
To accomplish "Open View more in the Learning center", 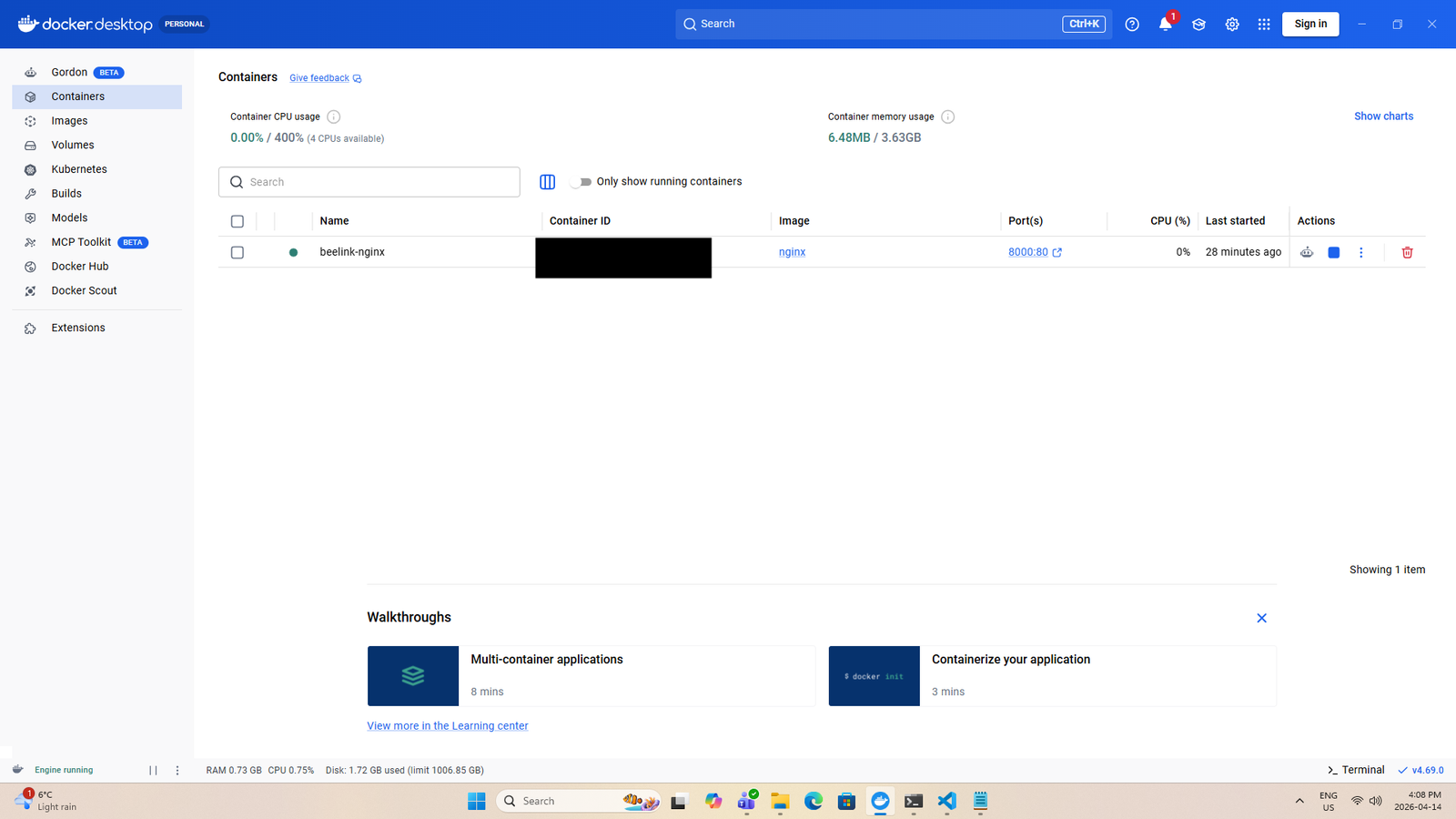I will coord(447,725).
